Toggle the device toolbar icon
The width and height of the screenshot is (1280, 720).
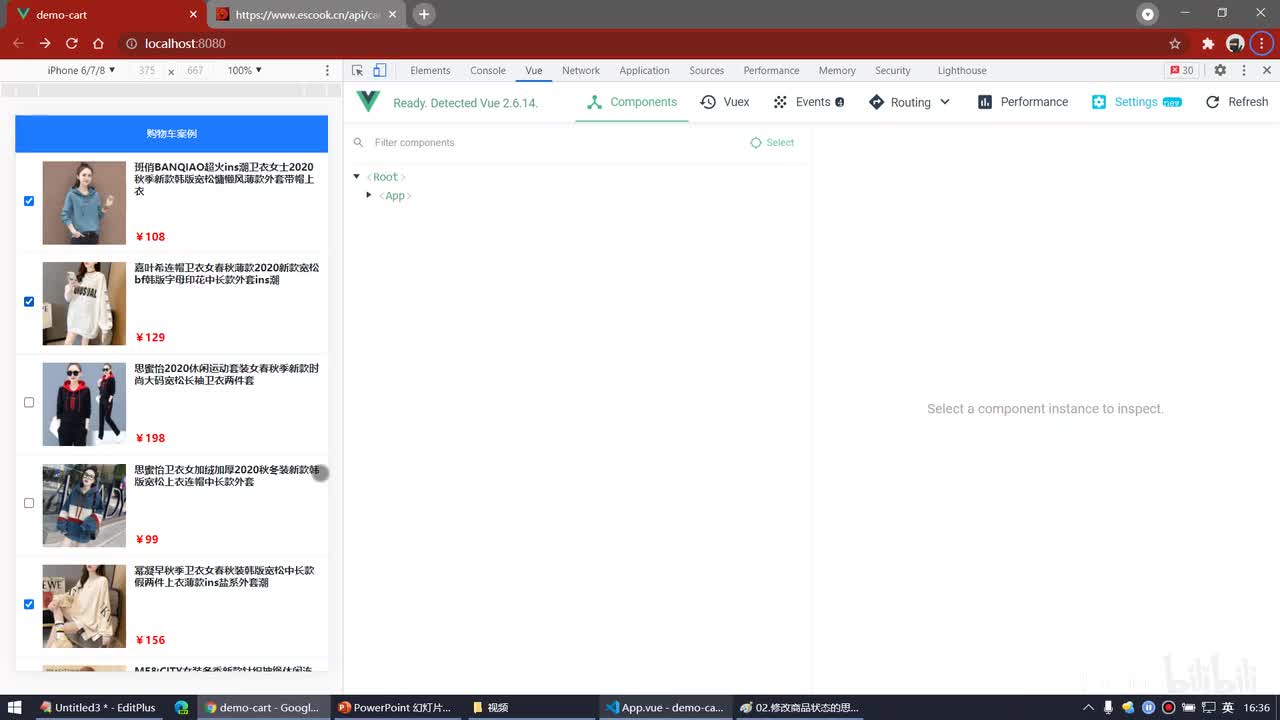coord(380,70)
